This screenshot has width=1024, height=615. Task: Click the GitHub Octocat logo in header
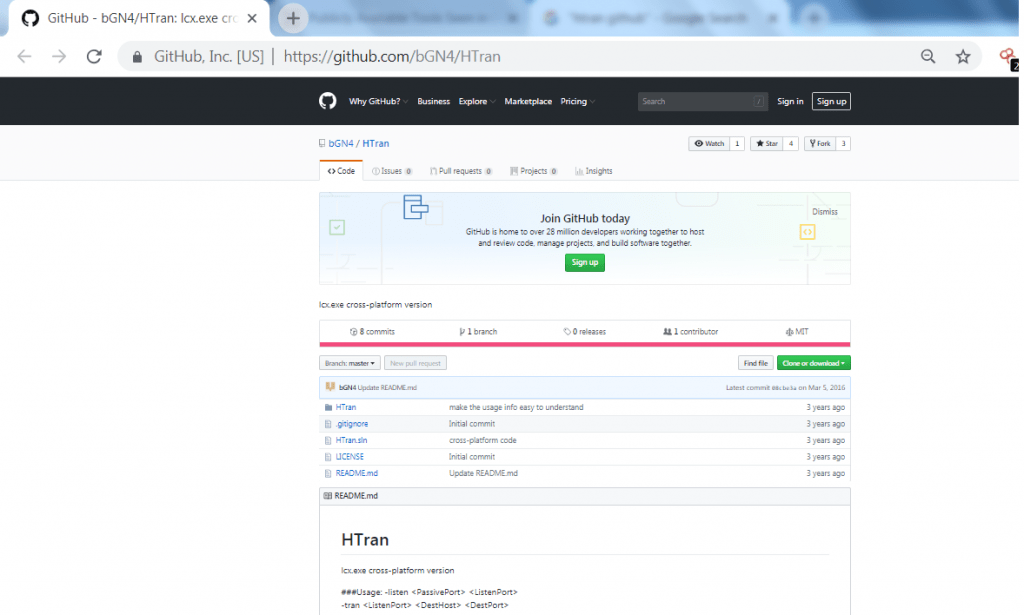click(x=327, y=101)
